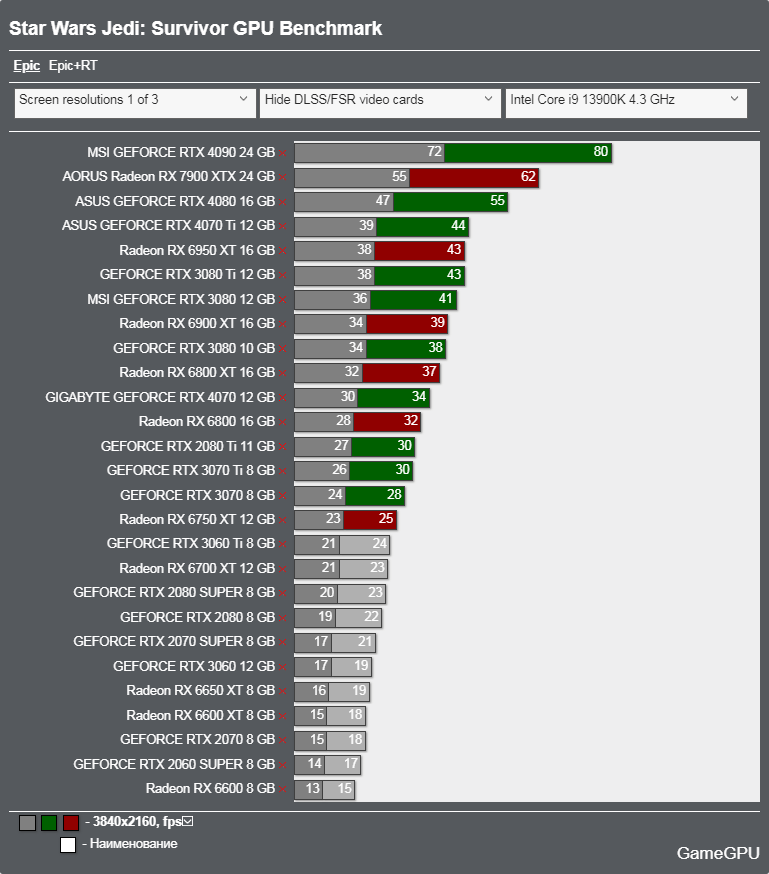The height and width of the screenshot is (874, 769).
Task: Click the ASUS GEFORCE RTX 4080 16 GB label
Action: [175, 201]
